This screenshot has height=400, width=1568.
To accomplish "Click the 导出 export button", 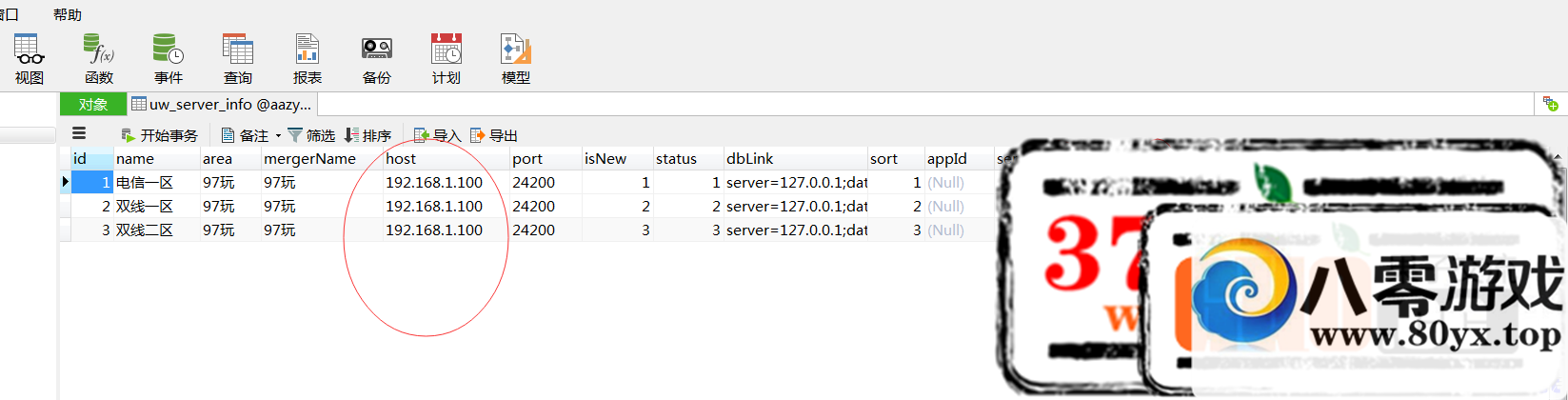I will pos(494,135).
